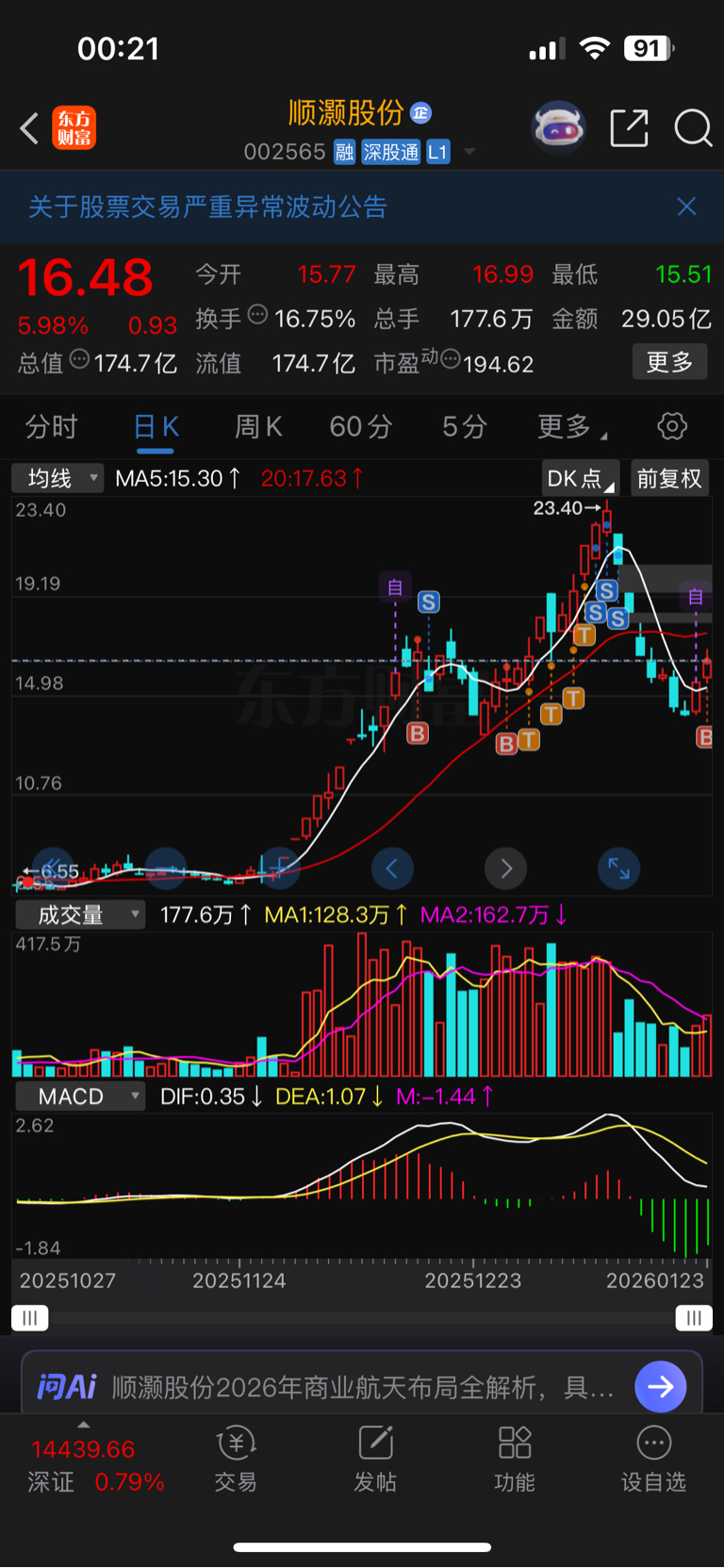Viewport: 724px width, 1568px height.
Task: Tap the 顺灏股份 stock title
Action: 346,113
